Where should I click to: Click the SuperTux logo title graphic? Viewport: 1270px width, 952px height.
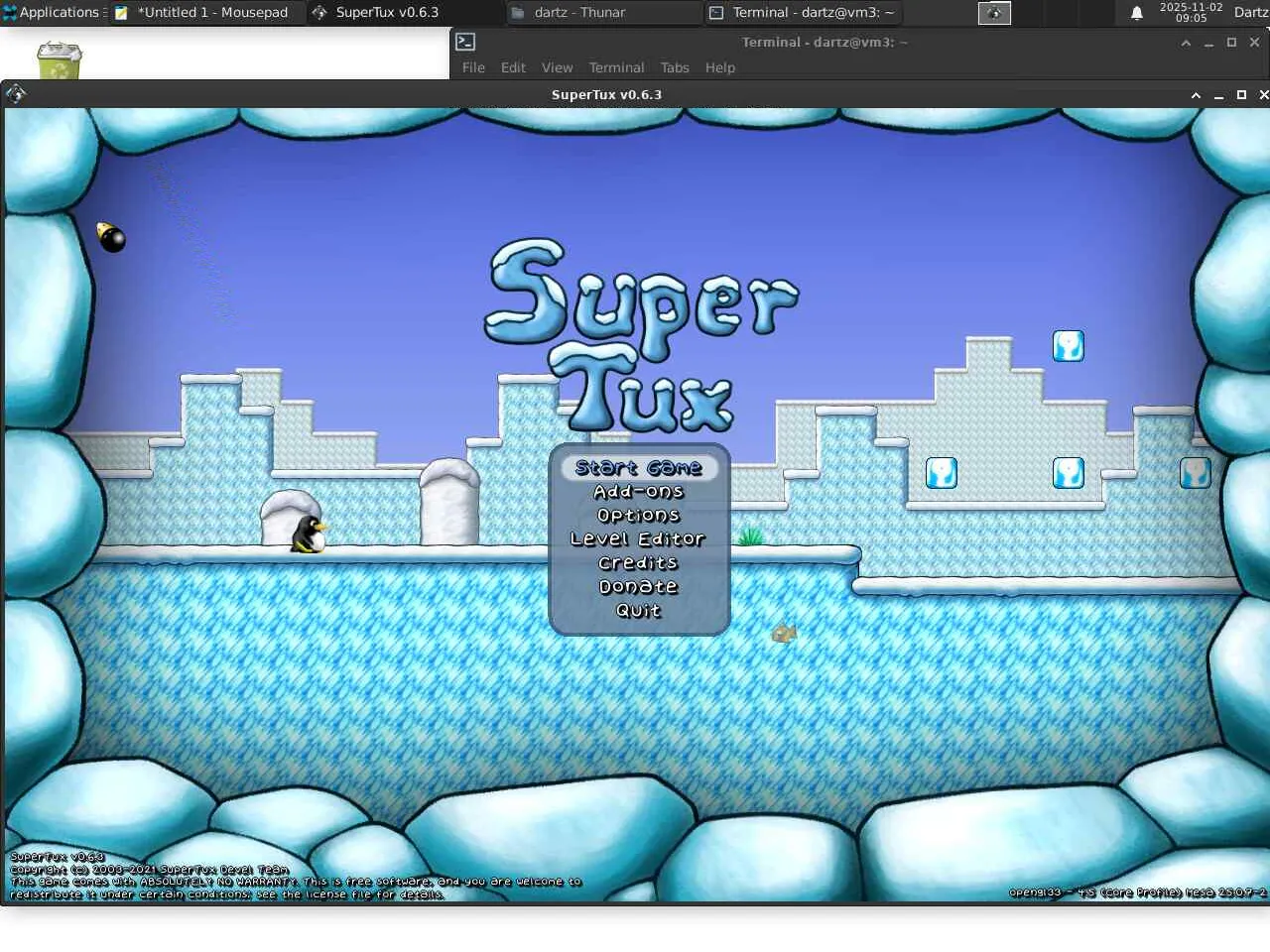[x=641, y=335]
